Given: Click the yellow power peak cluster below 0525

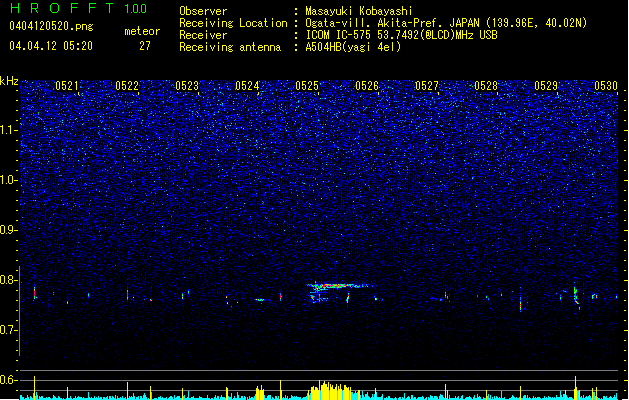Looking at the screenshot, I should 330,391.
